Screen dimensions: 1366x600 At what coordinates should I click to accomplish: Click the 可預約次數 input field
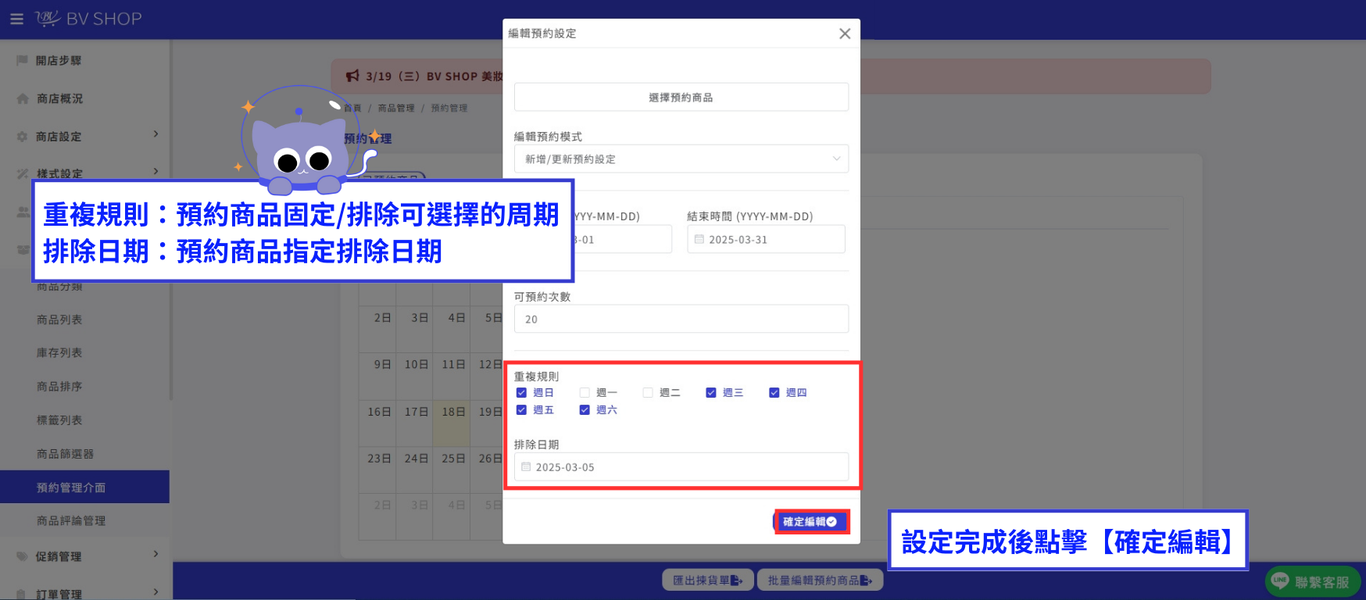click(681, 319)
